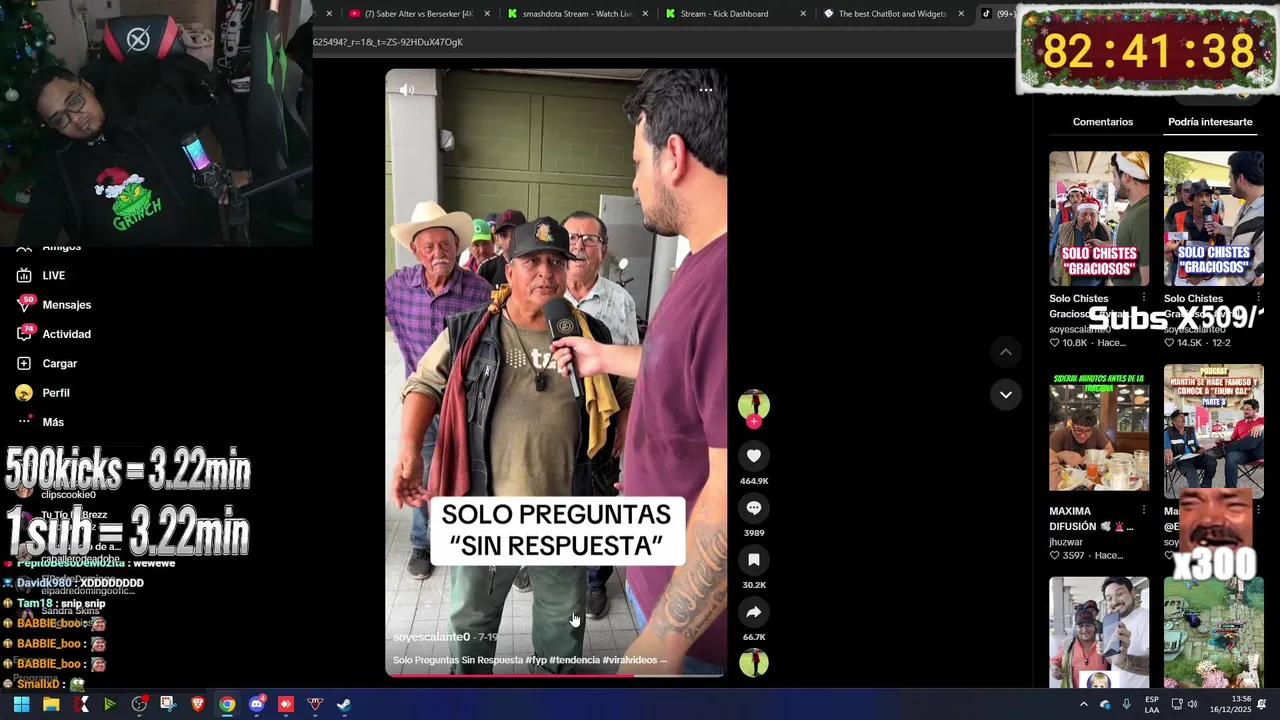Click the LIVE camera icon in sidebar
The width and height of the screenshot is (1280, 720).
click(x=24, y=275)
